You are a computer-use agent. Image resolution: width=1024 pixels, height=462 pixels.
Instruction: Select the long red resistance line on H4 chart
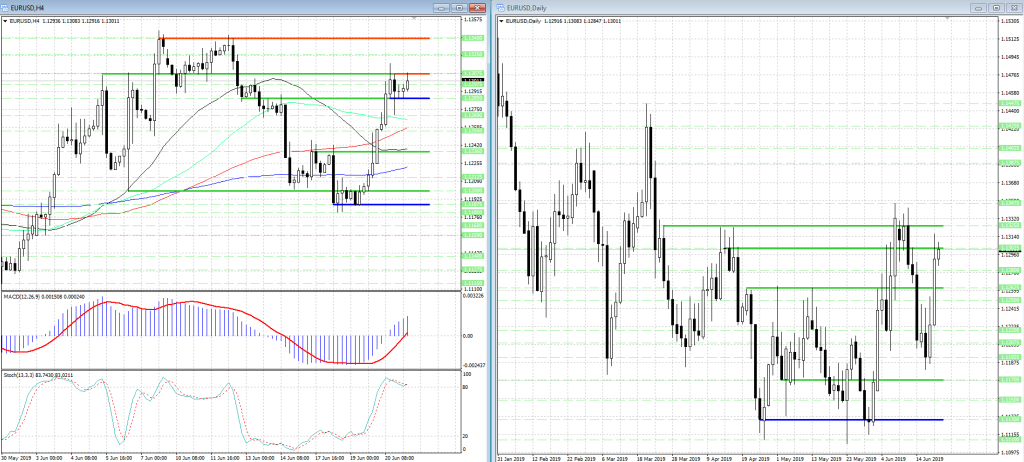[x=294, y=39]
